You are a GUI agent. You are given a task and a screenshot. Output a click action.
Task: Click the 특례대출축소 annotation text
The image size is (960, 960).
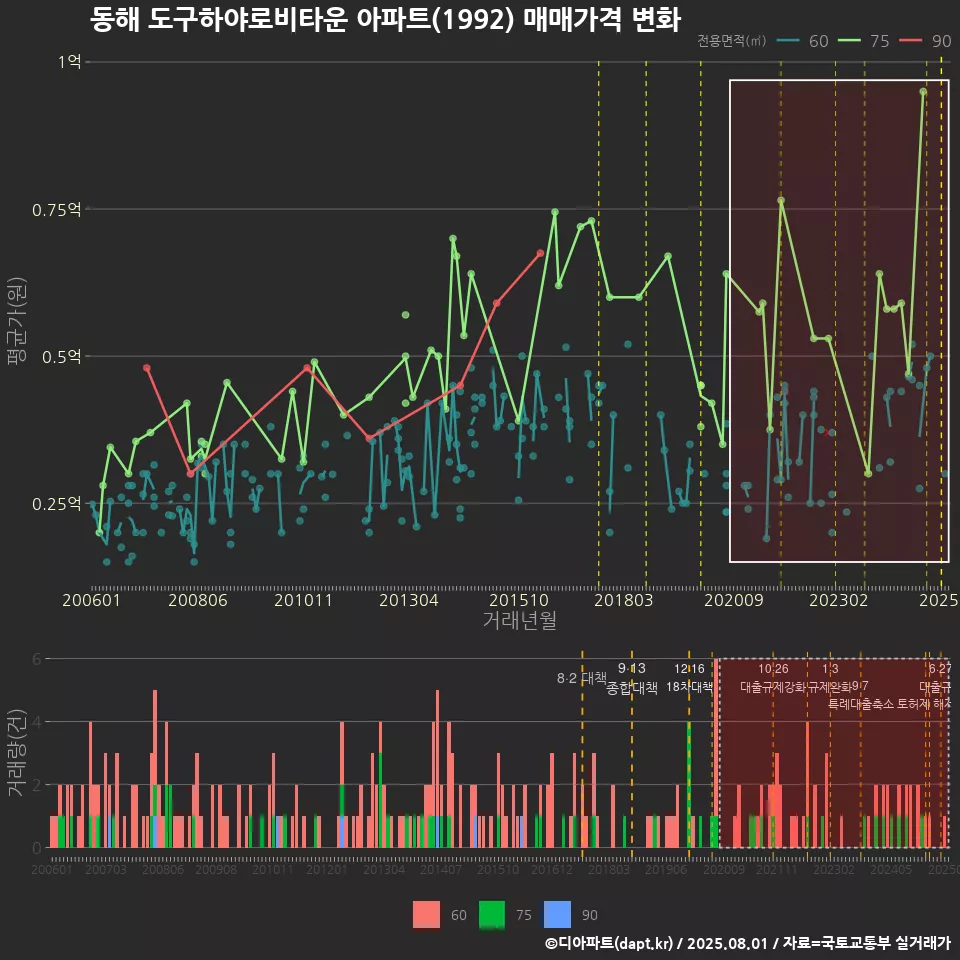[x=861, y=704]
